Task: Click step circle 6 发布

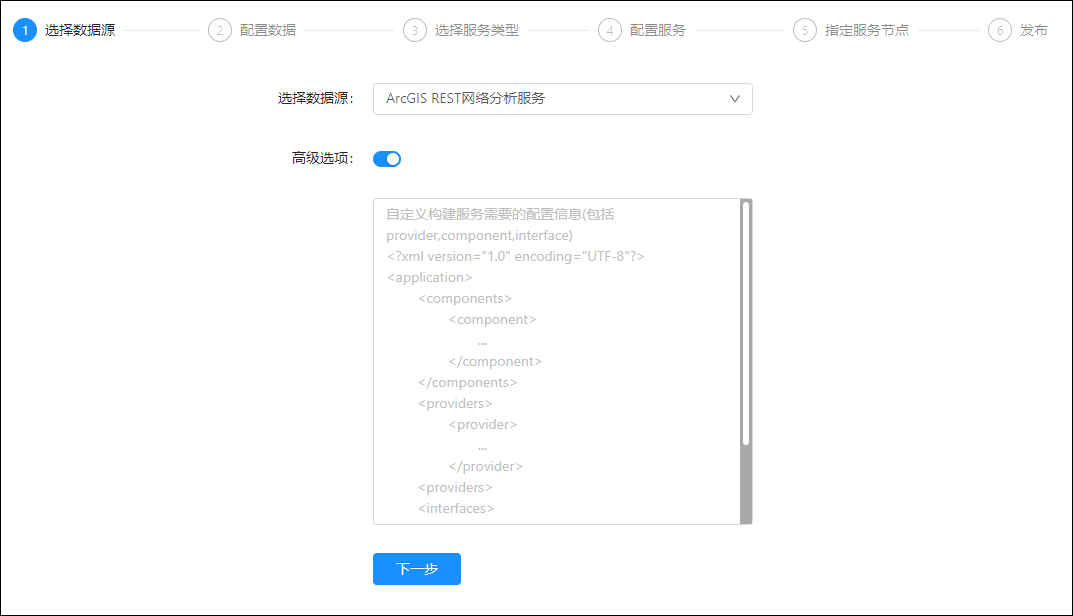Action: pyautogui.click(x=1000, y=30)
